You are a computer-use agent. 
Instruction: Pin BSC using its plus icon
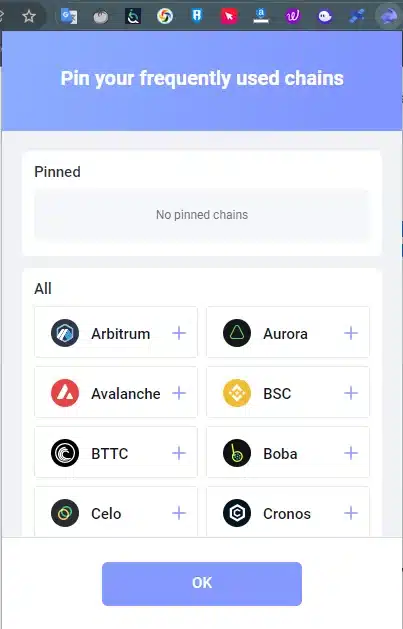[x=351, y=393]
